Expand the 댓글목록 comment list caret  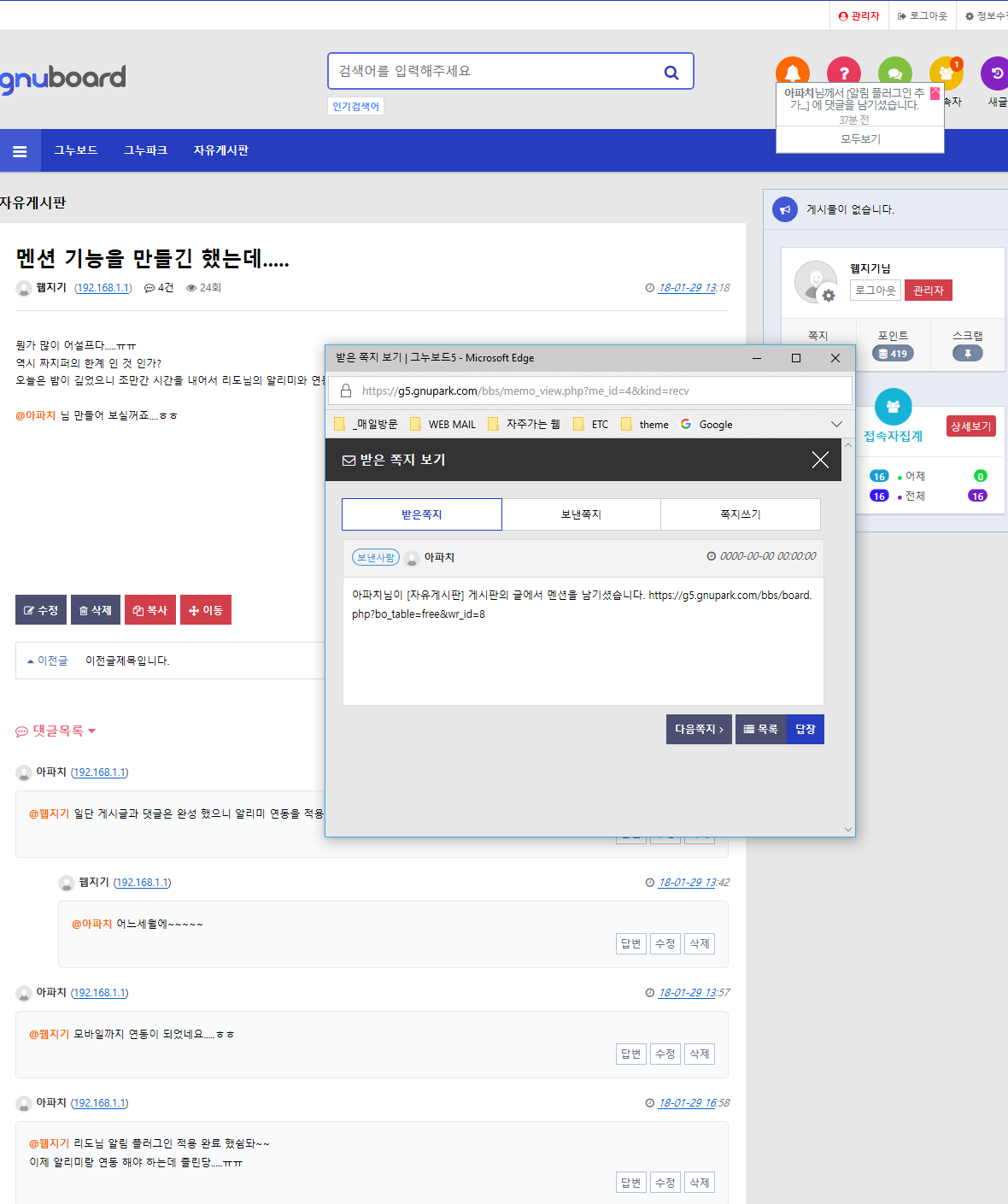coord(92,731)
